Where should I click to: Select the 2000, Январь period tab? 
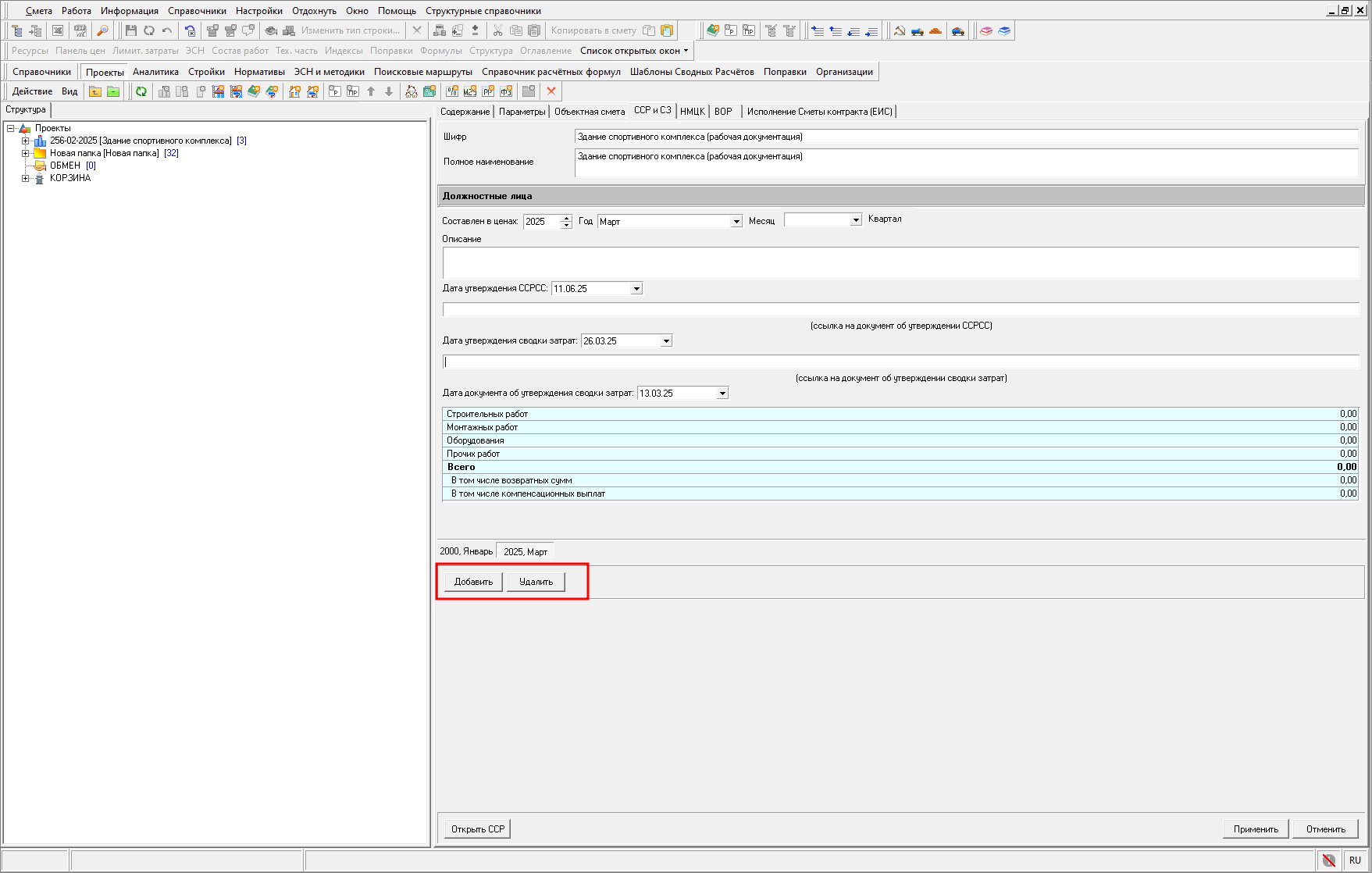(x=466, y=551)
